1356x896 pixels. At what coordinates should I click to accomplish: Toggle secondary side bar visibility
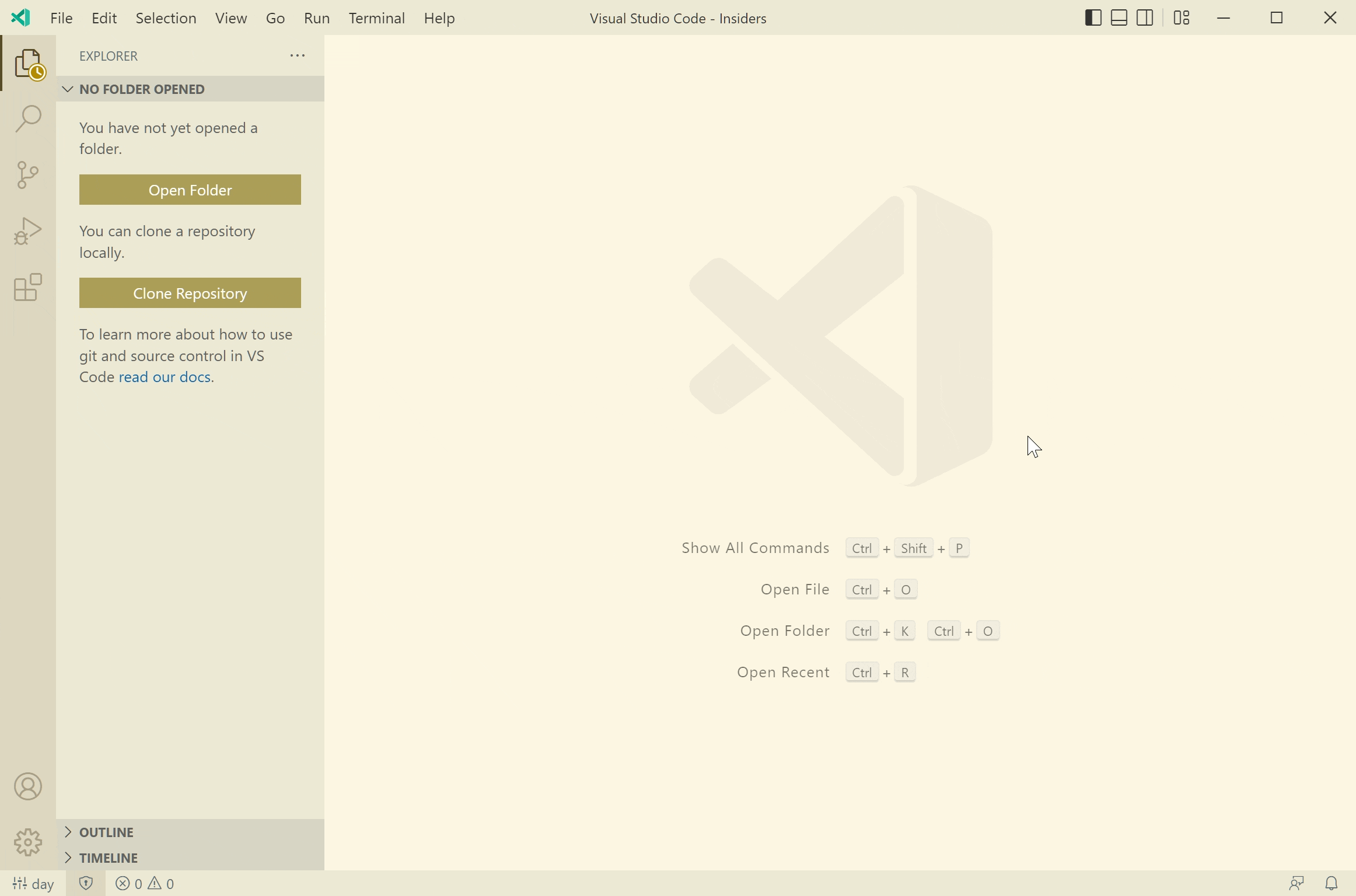point(1144,18)
